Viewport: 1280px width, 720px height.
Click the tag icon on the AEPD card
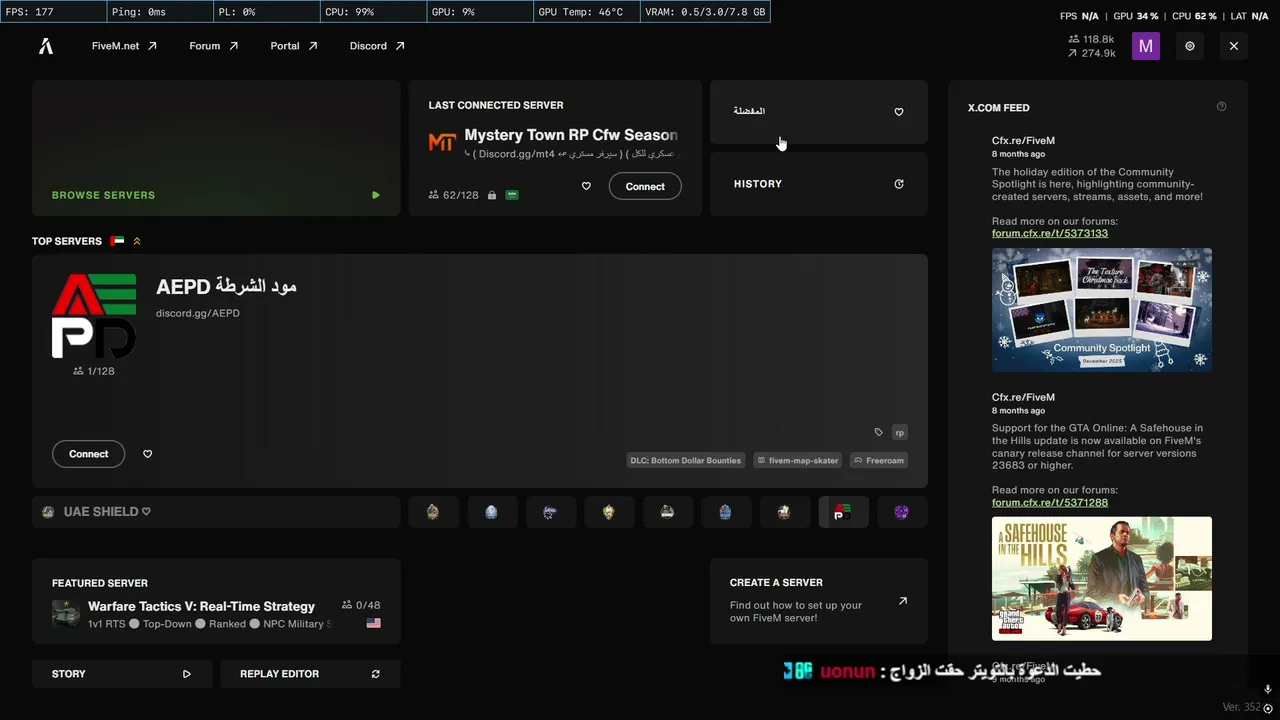click(x=879, y=432)
